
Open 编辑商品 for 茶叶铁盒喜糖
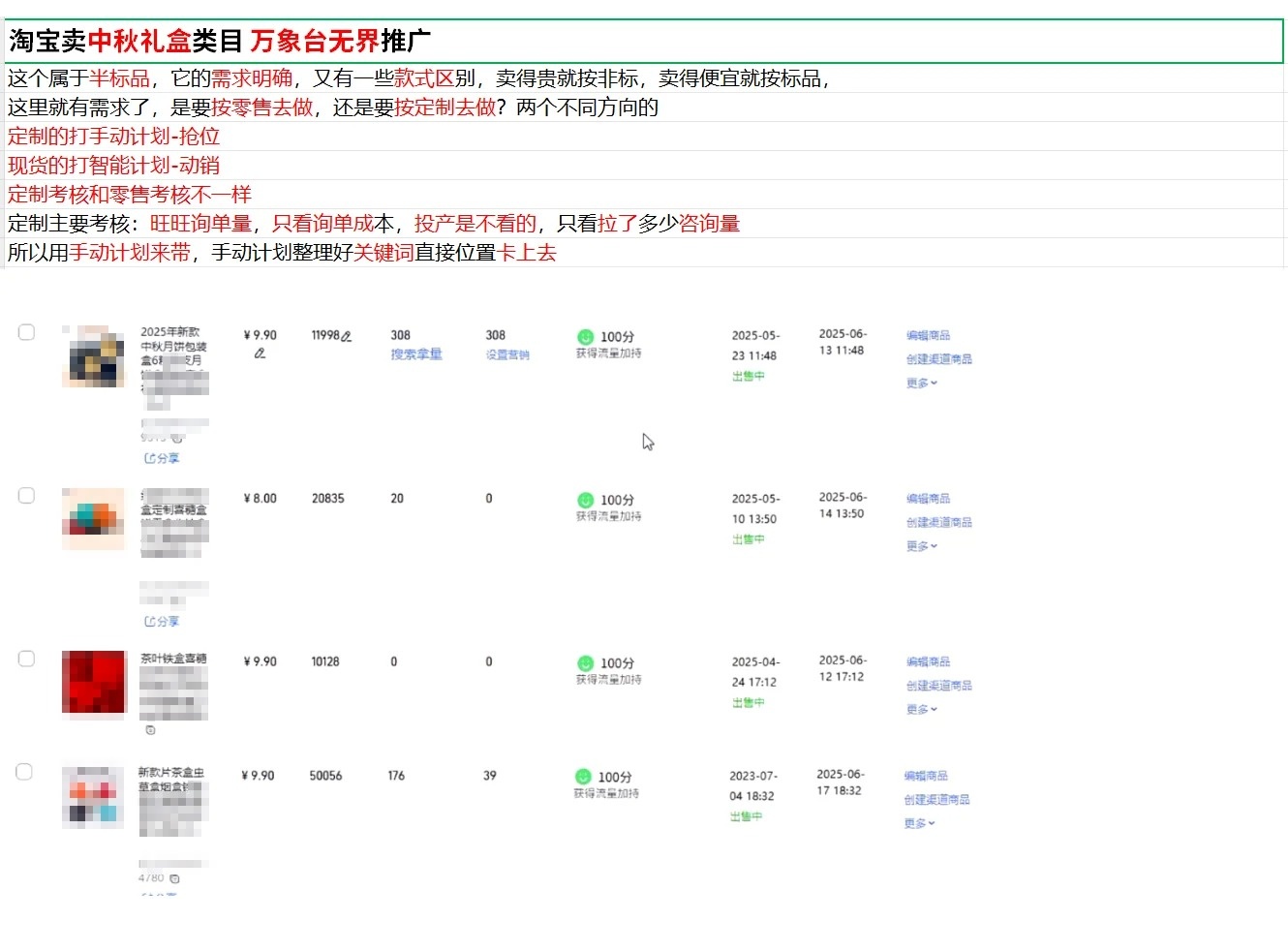[x=928, y=661]
